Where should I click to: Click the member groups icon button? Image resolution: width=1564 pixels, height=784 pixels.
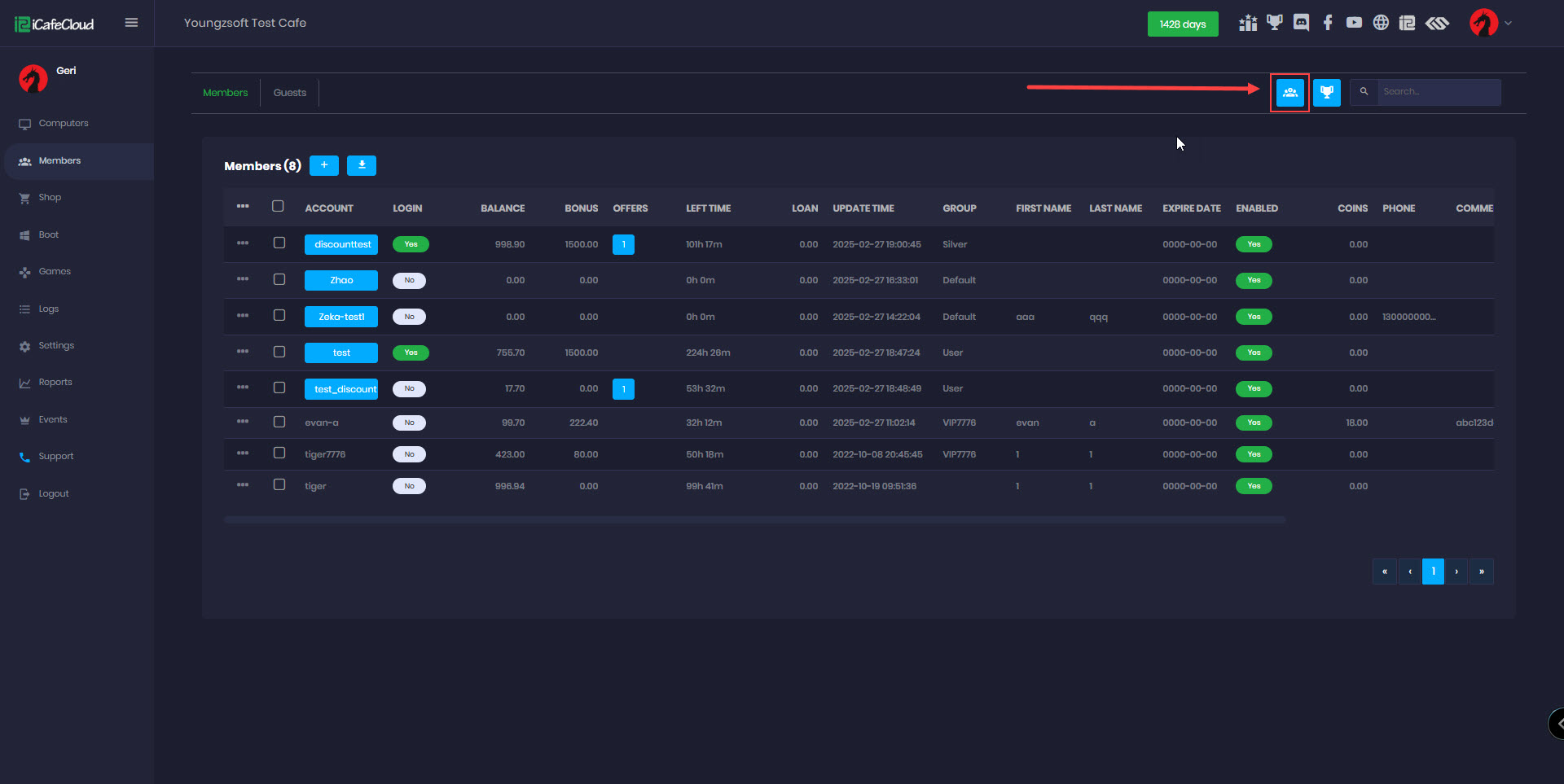click(1289, 93)
